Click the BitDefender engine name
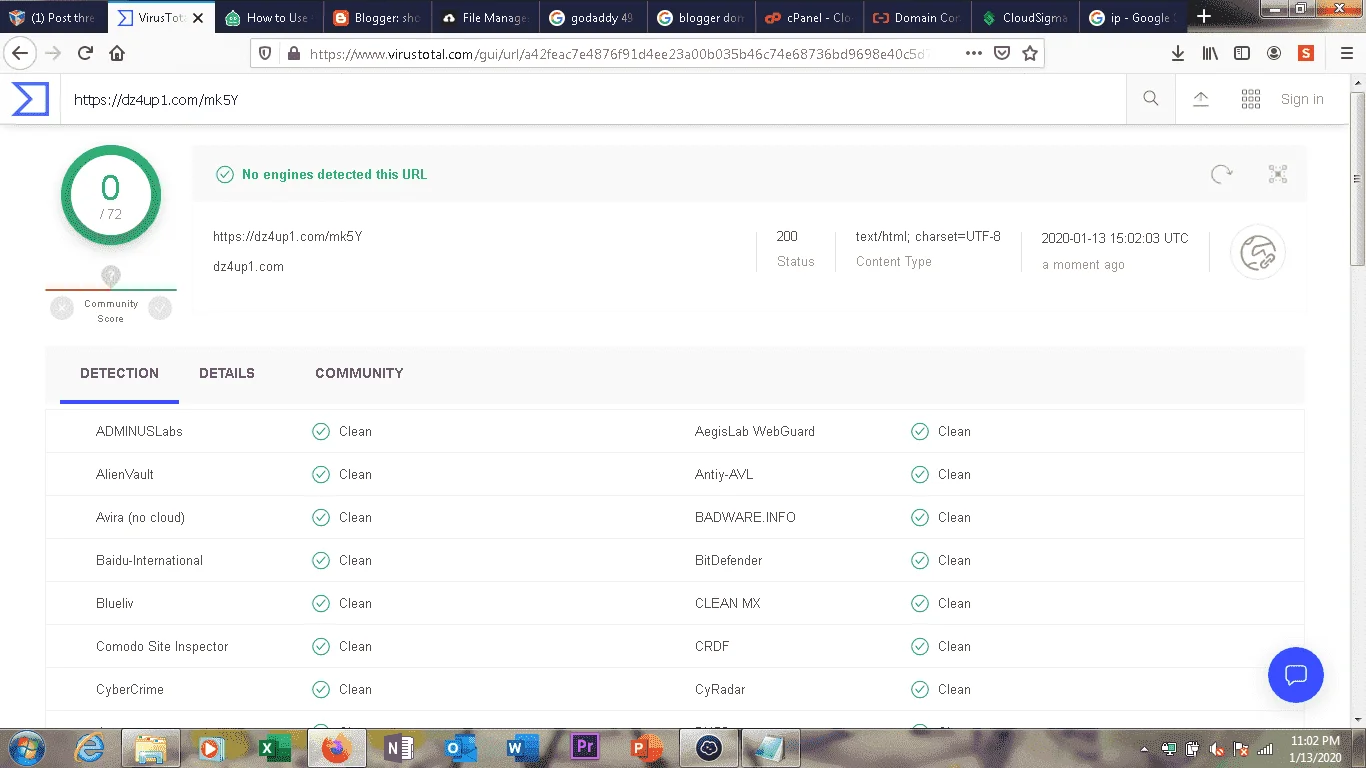The height and width of the screenshot is (768, 1366). coord(728,560)
